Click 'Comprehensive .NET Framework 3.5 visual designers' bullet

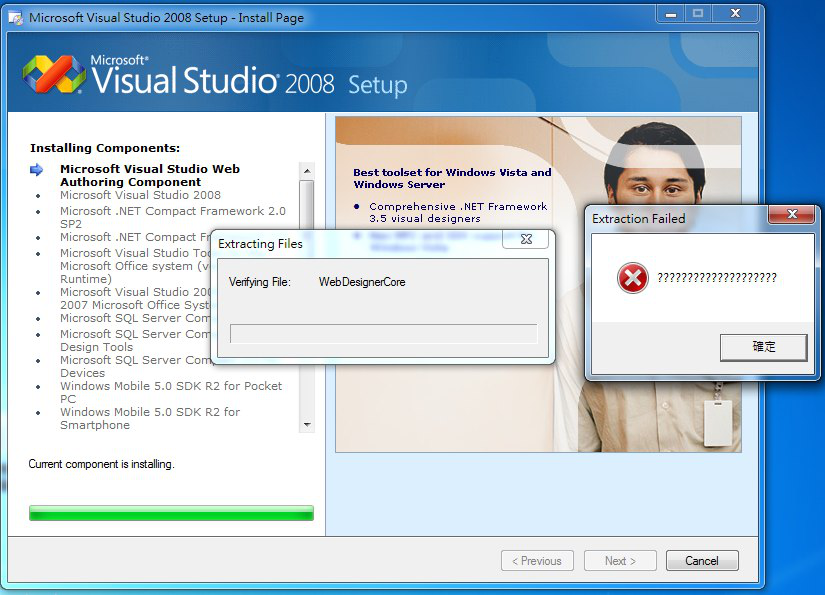[x=458, y=213]
